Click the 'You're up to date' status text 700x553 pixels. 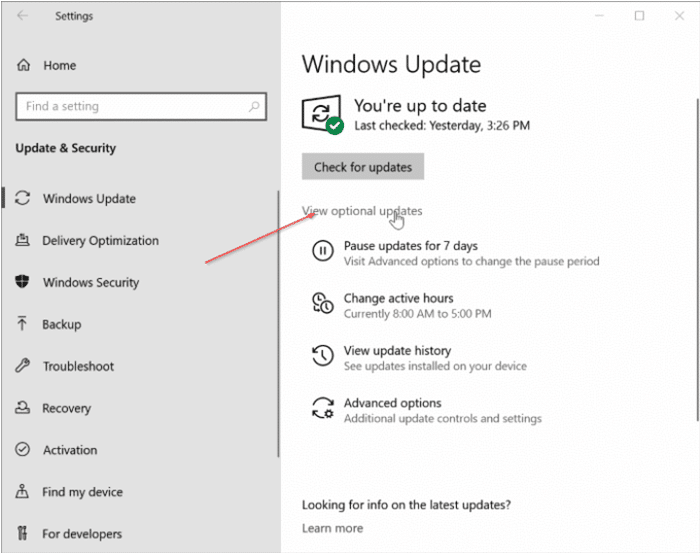(420, 106)
